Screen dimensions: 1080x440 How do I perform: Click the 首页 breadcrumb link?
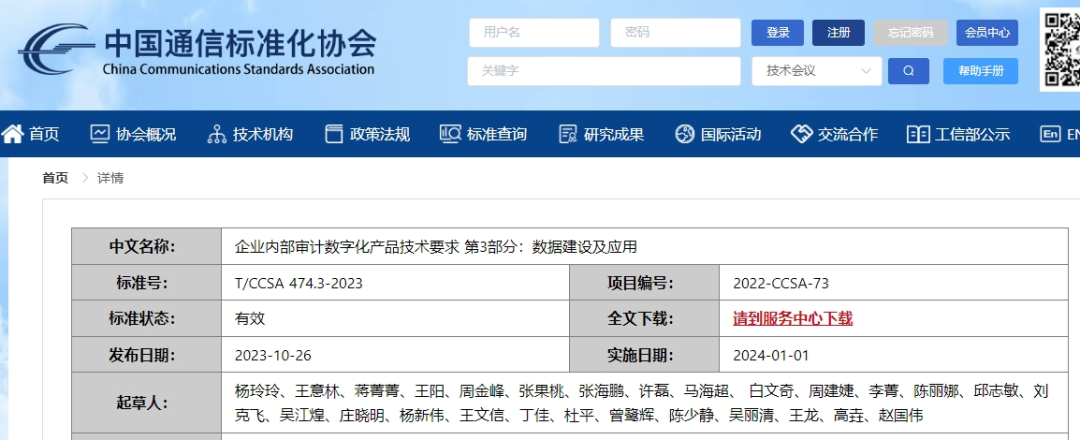pos(56,178)
